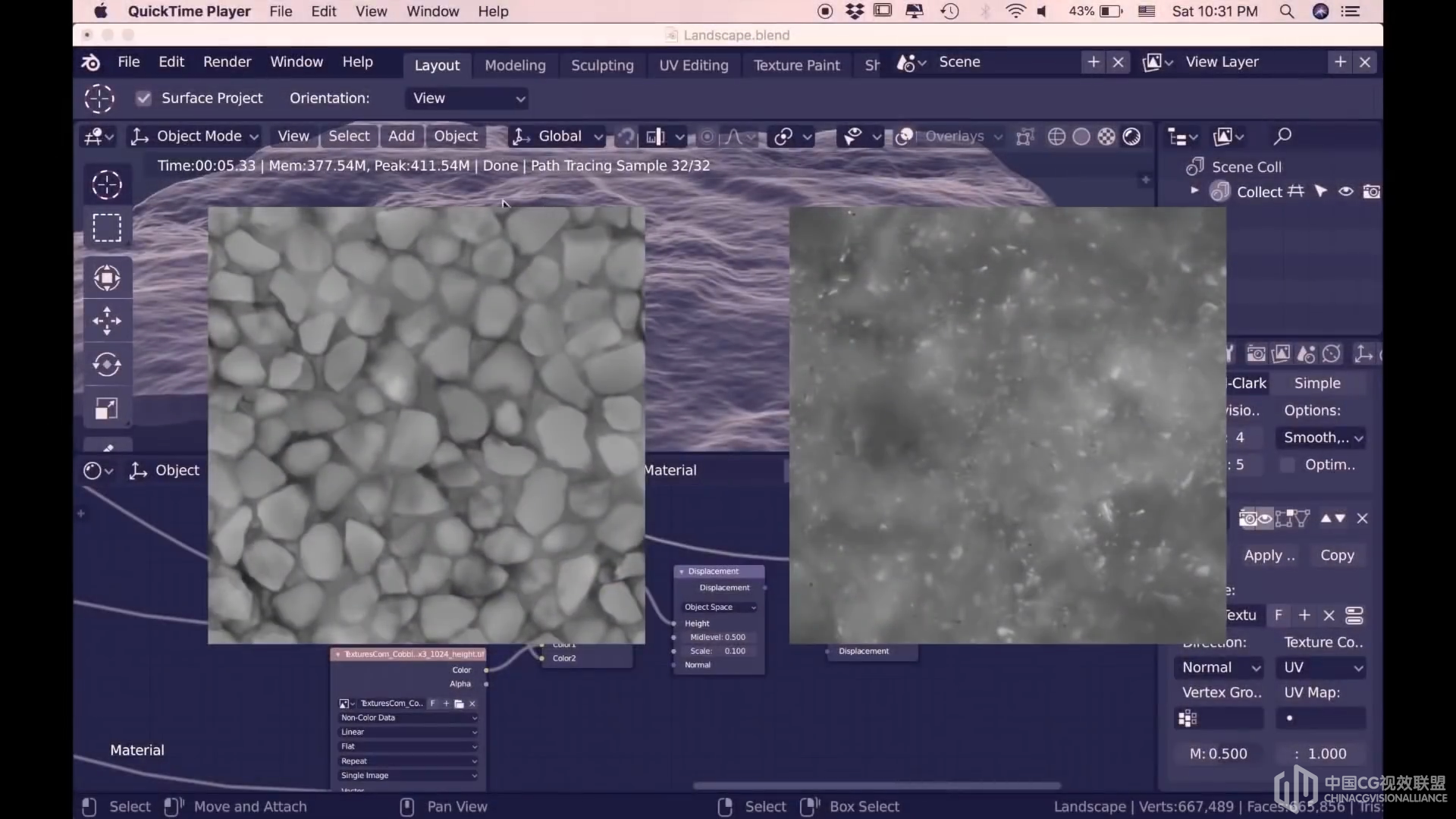Switch viewport to solid shading
Image resolution: width=1456 pixels, height=819 pixels.
[x=1081, y=136]
